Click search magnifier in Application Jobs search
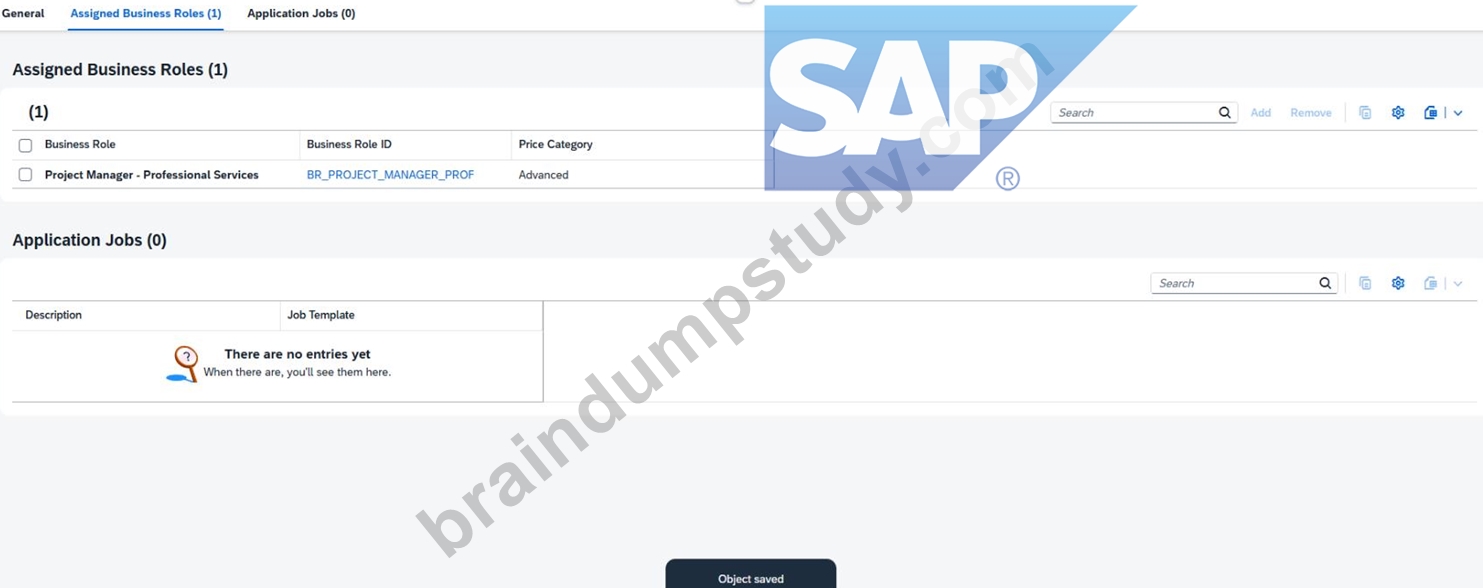1483x588 pixels. [1325, 283]
